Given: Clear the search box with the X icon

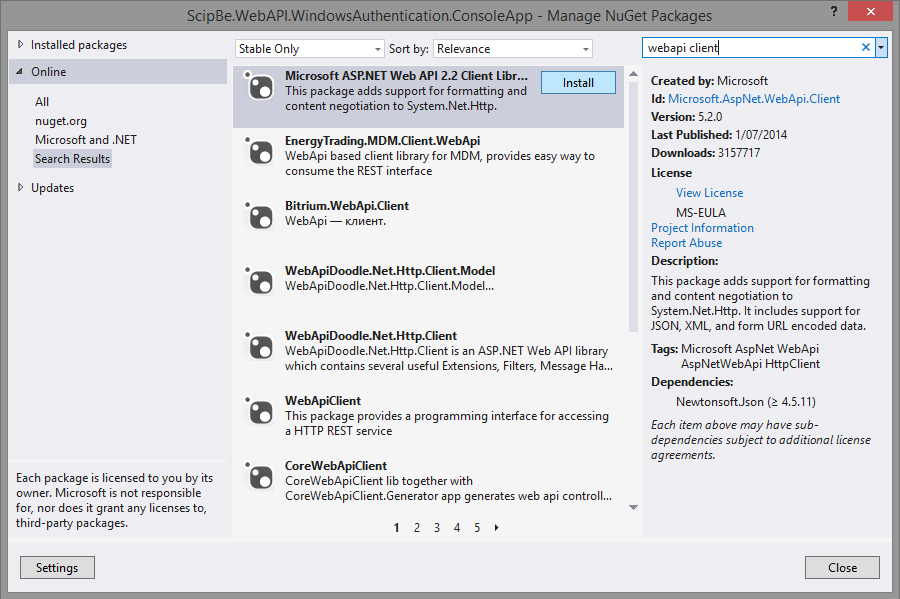Looking at the screenshot, I should tap(866, 48).
